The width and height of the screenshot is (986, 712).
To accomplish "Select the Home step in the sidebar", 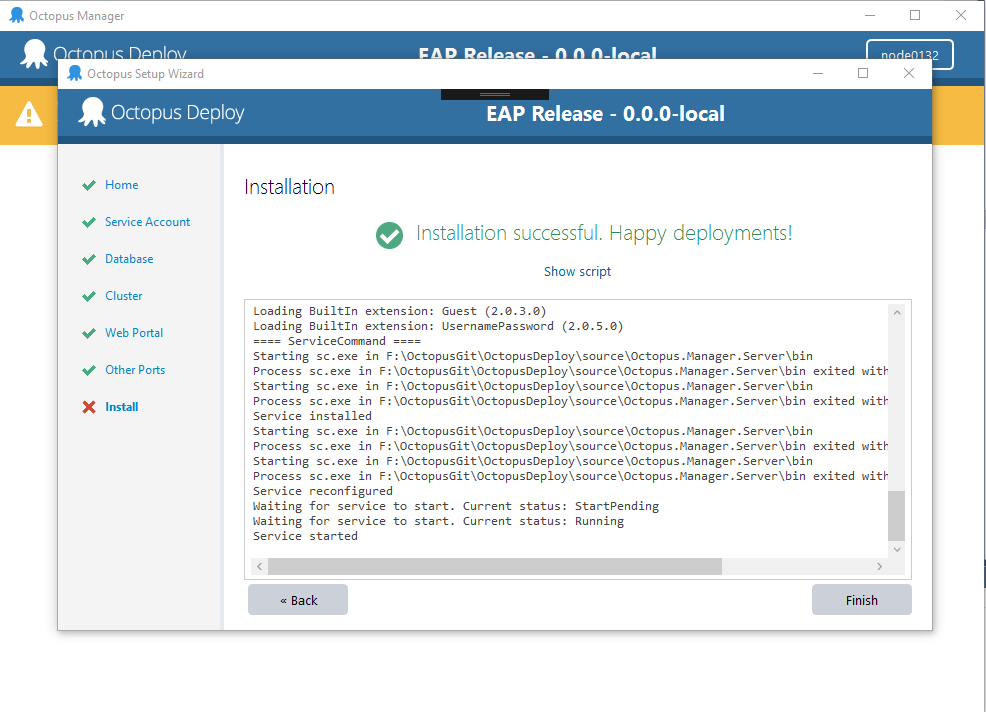I will coord(122,185).
